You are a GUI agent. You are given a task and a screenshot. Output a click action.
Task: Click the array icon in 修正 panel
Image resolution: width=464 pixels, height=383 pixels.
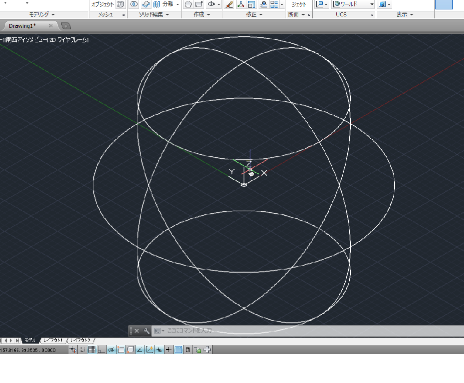pos(274,4)
